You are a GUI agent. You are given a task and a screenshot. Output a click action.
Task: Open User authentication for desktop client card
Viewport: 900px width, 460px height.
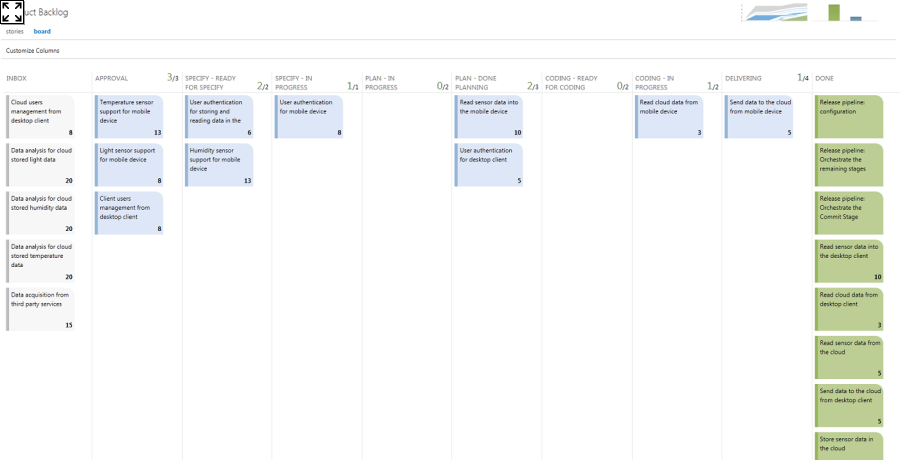489,165
